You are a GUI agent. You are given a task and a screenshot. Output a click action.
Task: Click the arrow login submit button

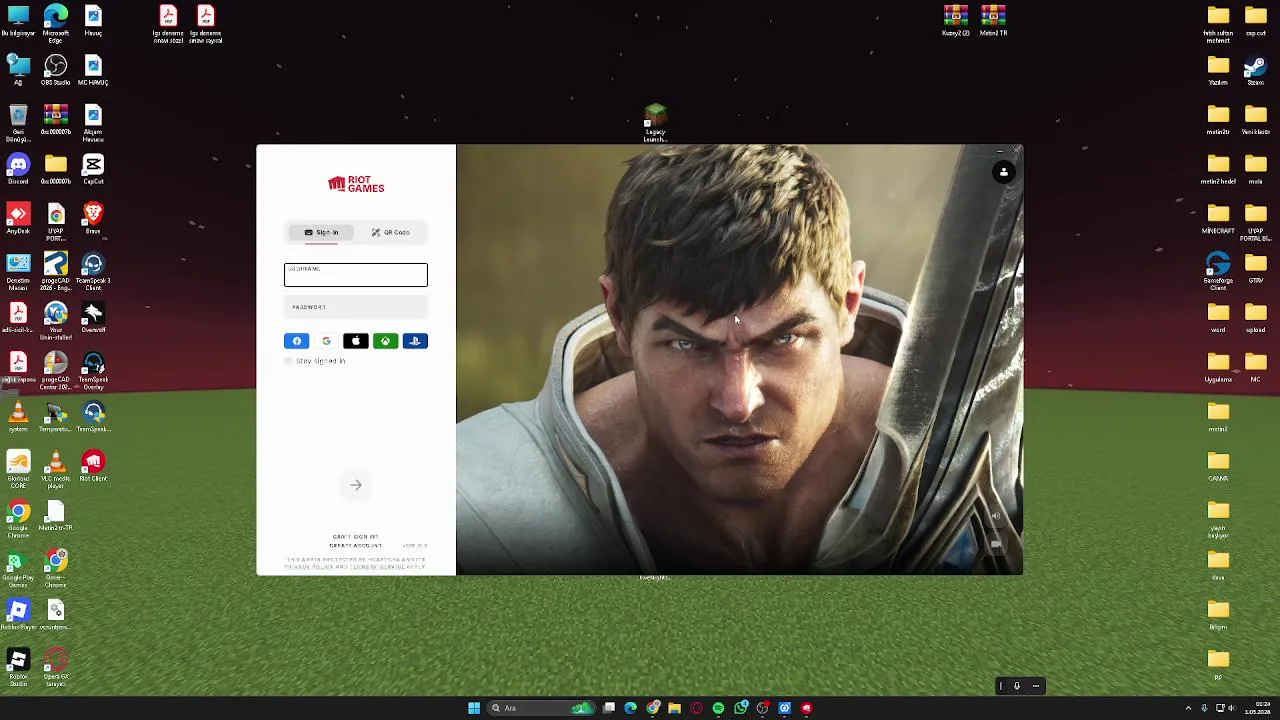coord(356,485)
